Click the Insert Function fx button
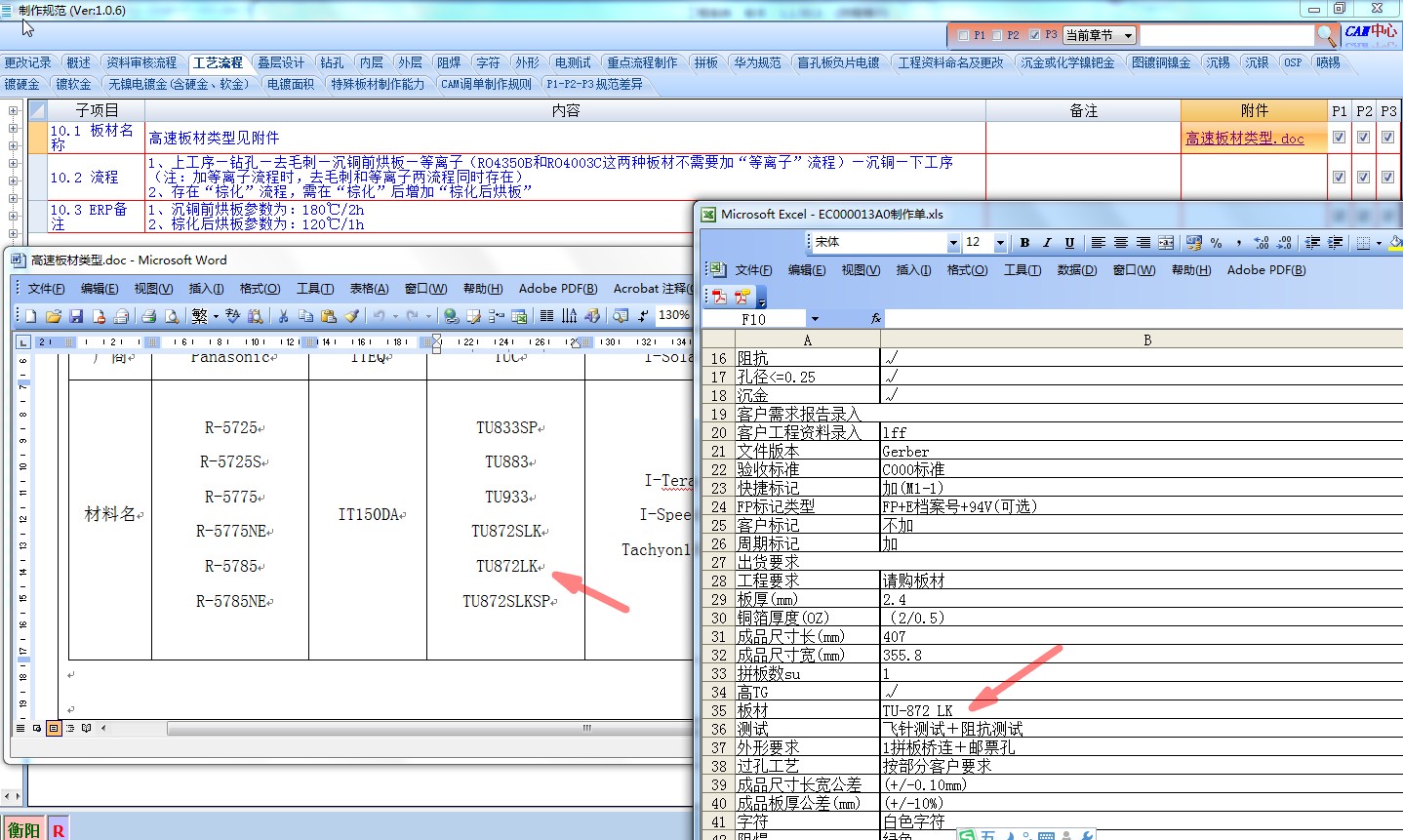Screen dimensions: 1403x840 point(875,319)
